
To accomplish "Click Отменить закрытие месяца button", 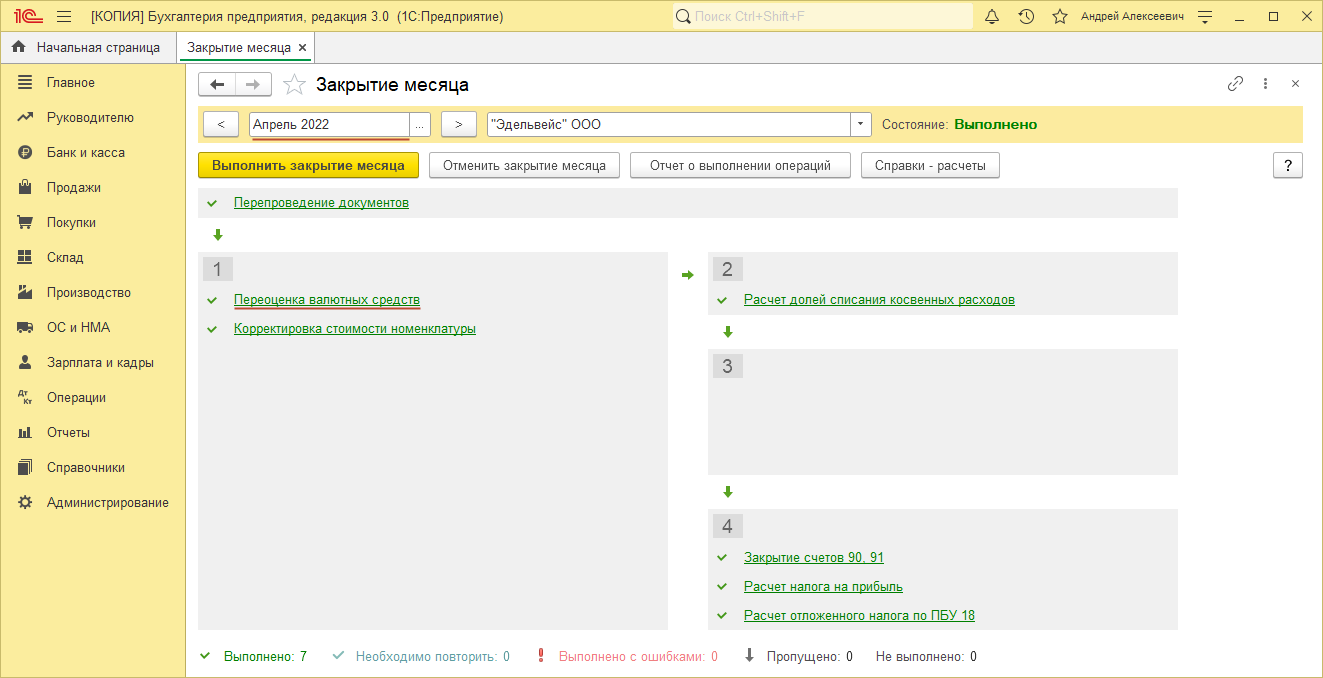I will point(524,165).
